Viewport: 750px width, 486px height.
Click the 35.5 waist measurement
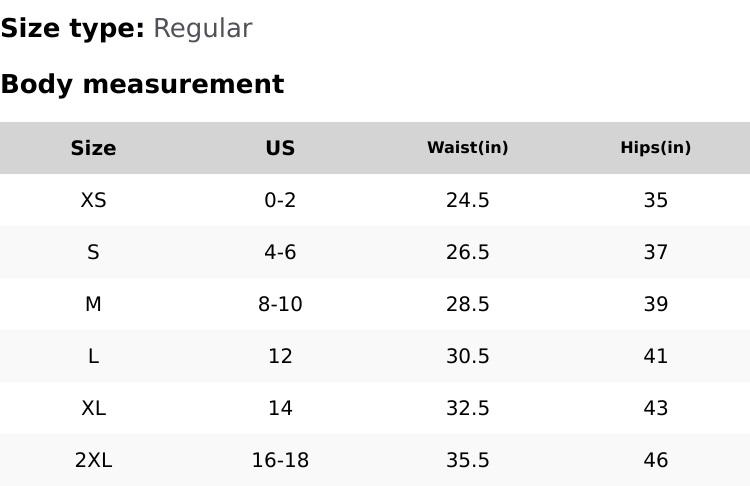click(x=467, y=460)
